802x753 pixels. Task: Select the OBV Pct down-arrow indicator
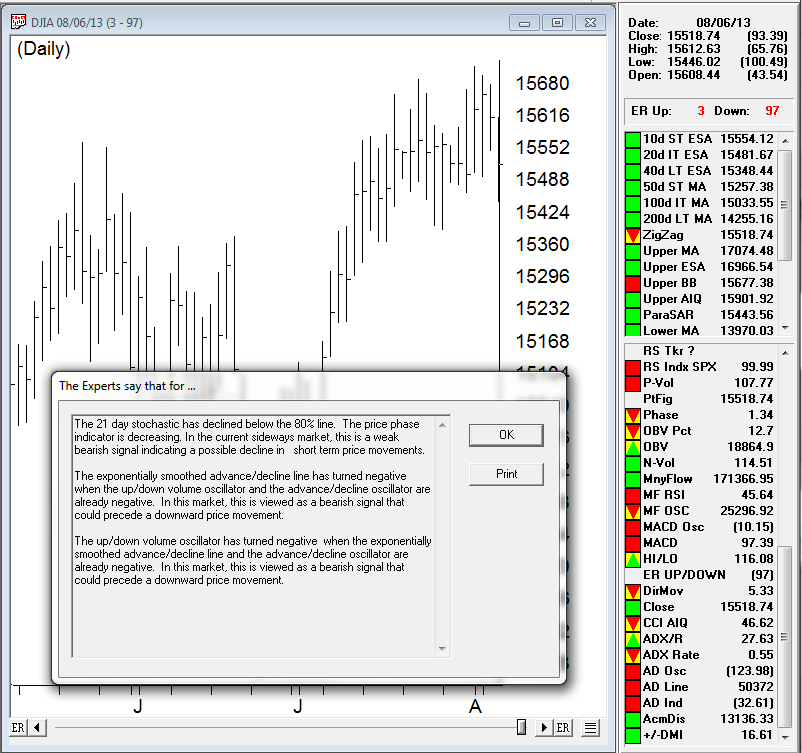click(633, 431)
